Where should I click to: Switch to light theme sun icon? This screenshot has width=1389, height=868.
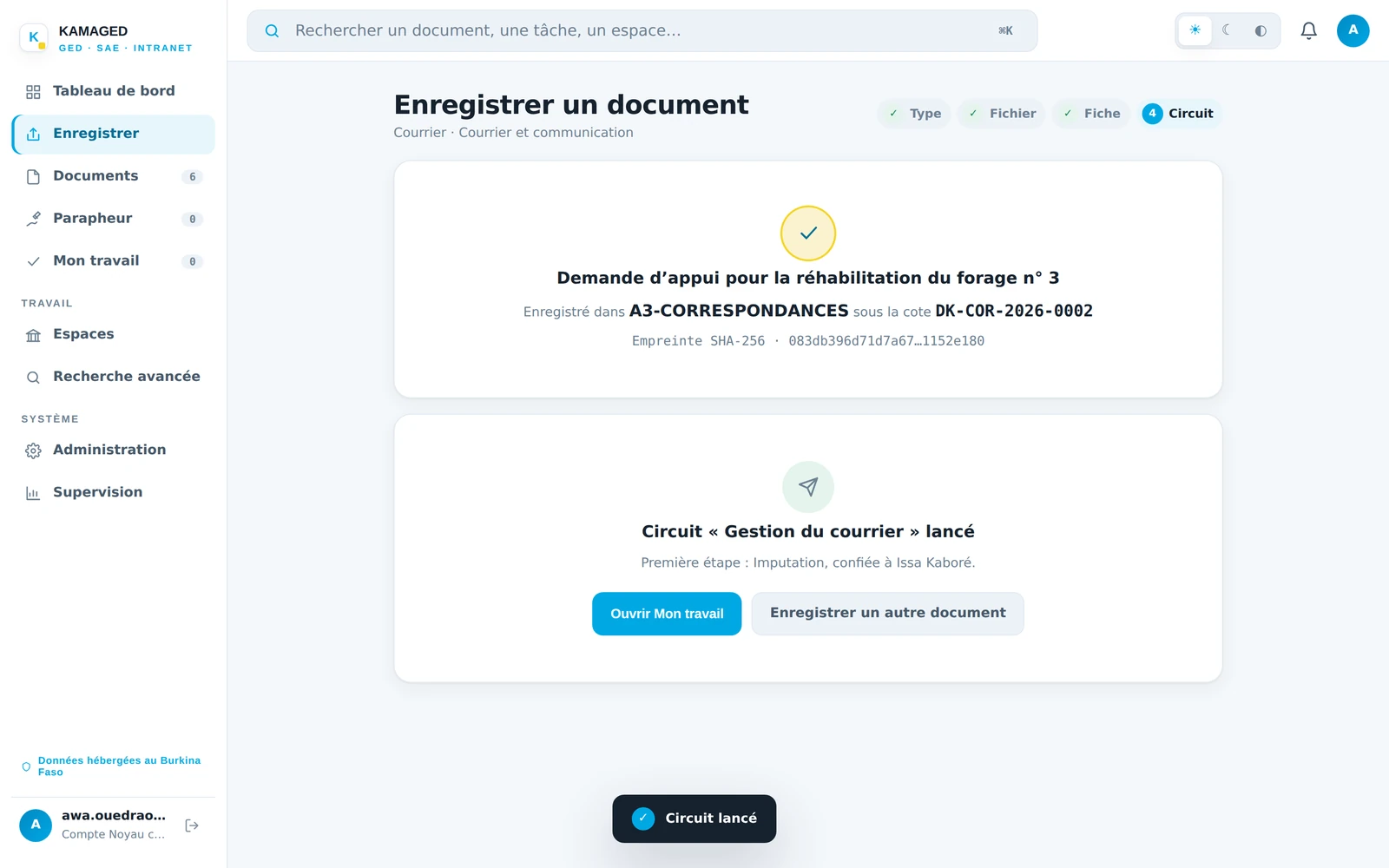[x=1195, y=30]
